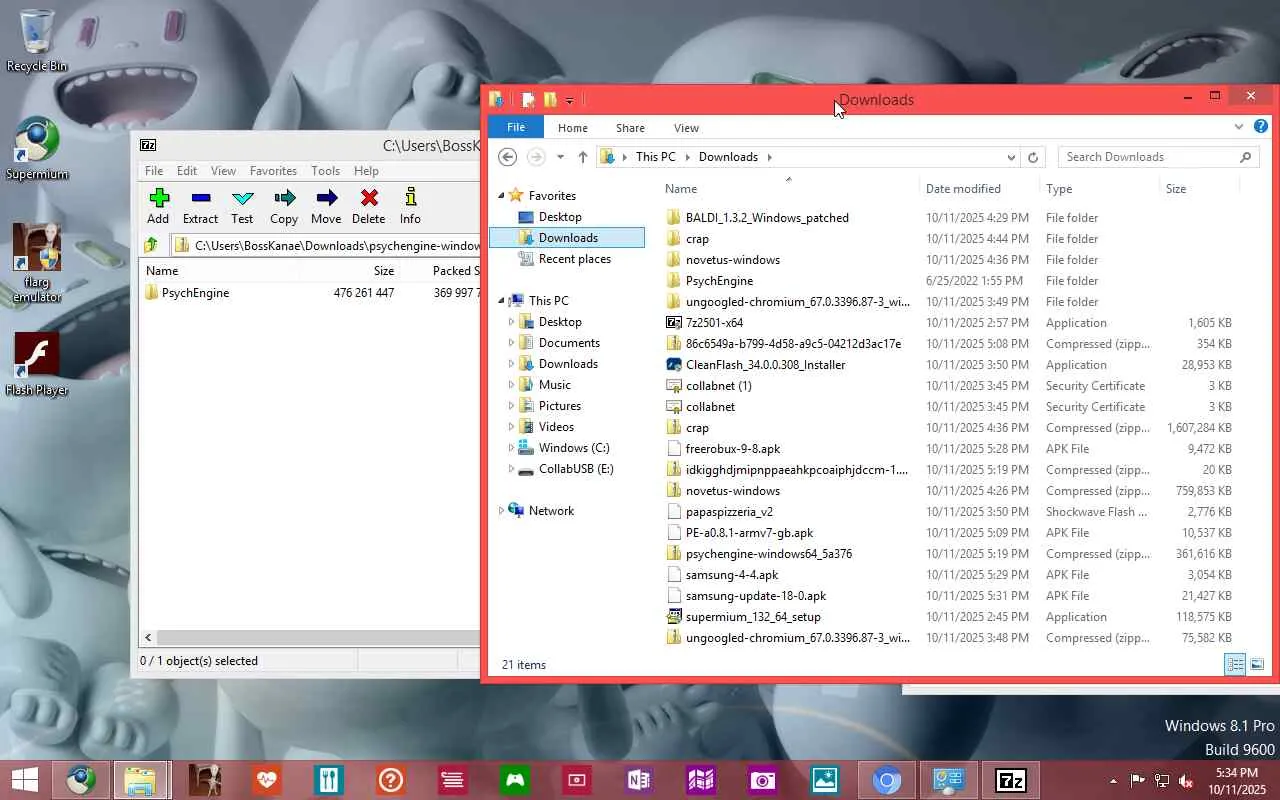Select the Recycle Bin desktop icon
The height and width of the screenshot is (800, 1280).
(37, 41)
